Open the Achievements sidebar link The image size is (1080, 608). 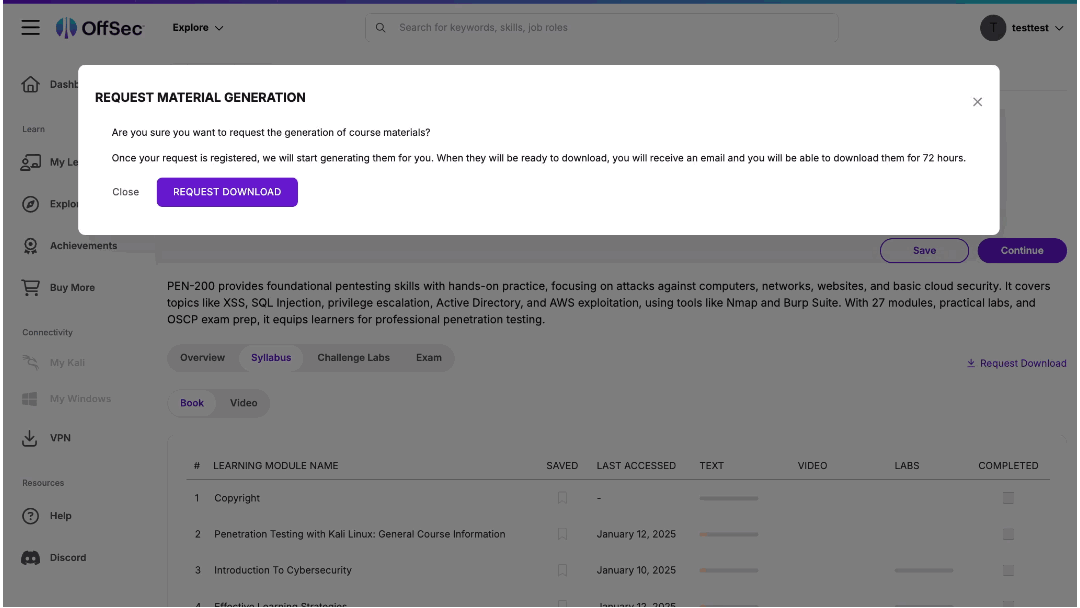(x=83, y=246)
